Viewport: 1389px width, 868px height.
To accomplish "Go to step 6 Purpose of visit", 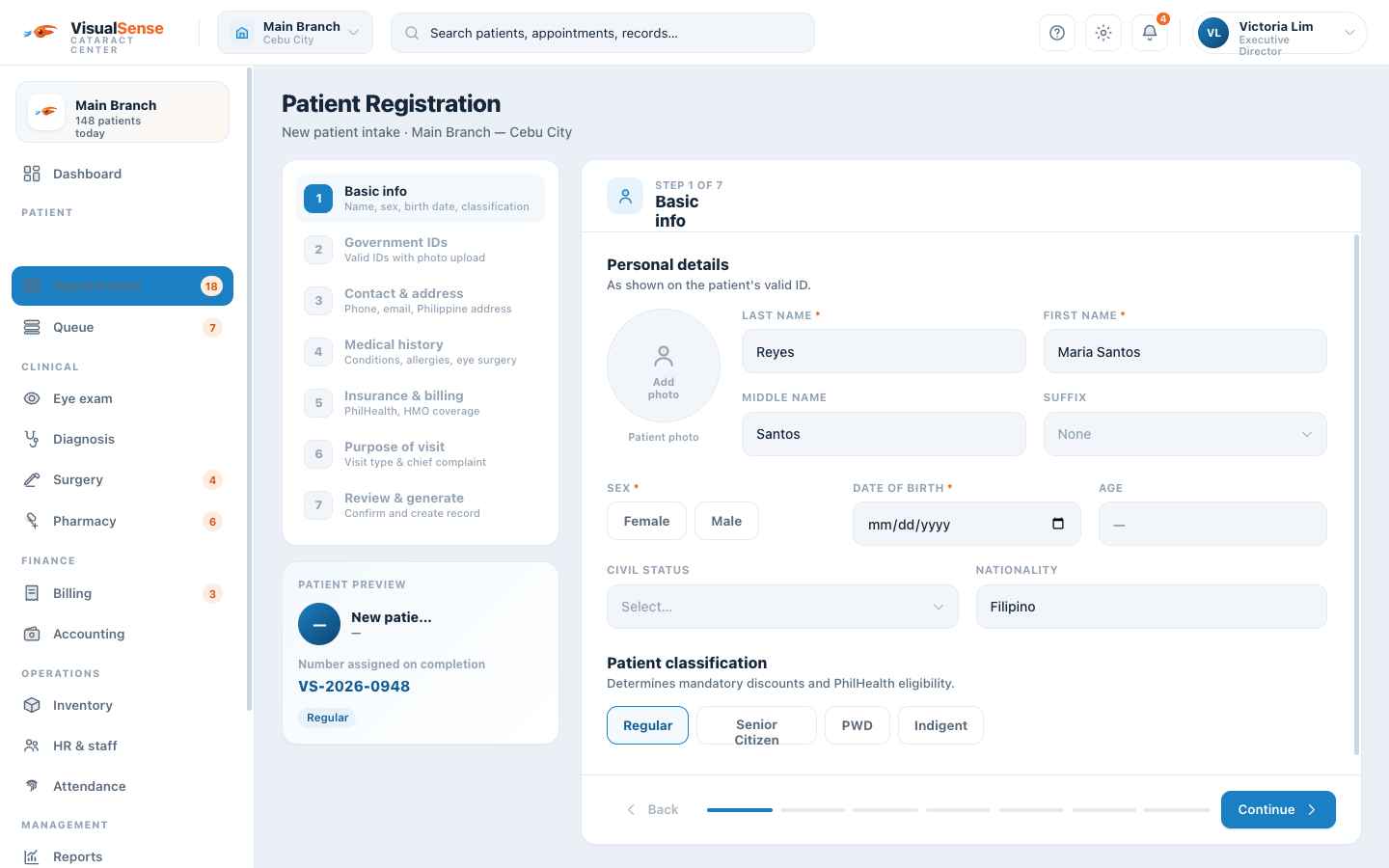I will tap(421, 453).
